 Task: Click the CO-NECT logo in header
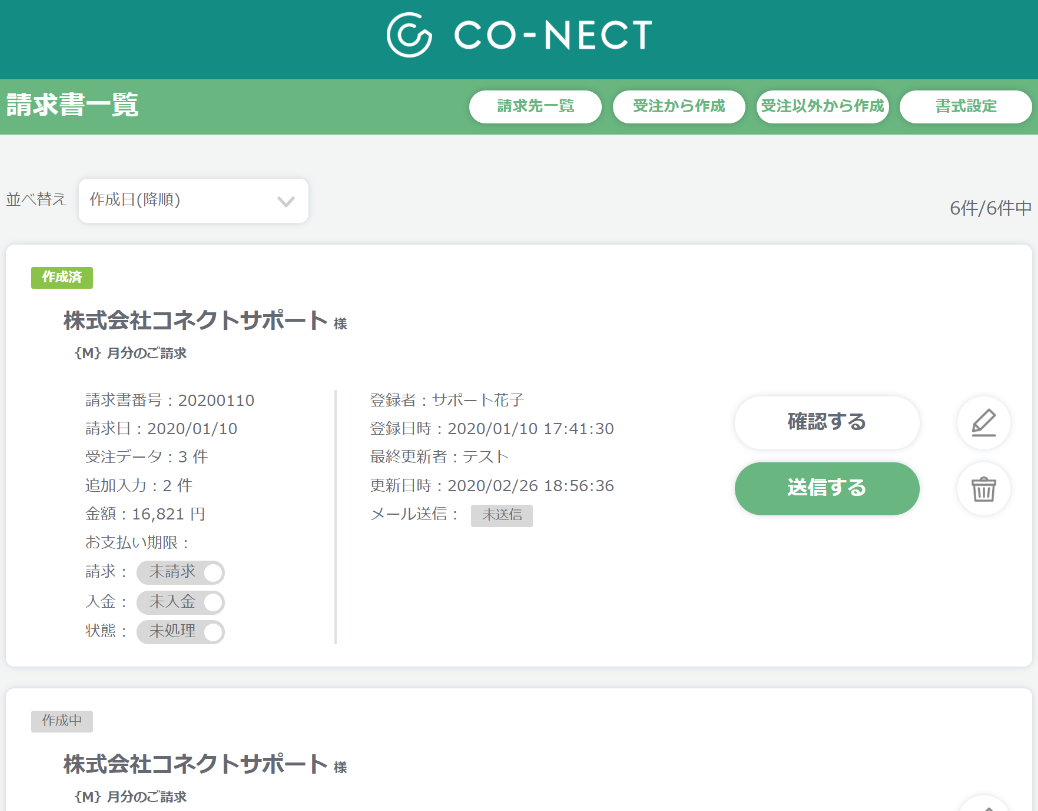[520, 34]
